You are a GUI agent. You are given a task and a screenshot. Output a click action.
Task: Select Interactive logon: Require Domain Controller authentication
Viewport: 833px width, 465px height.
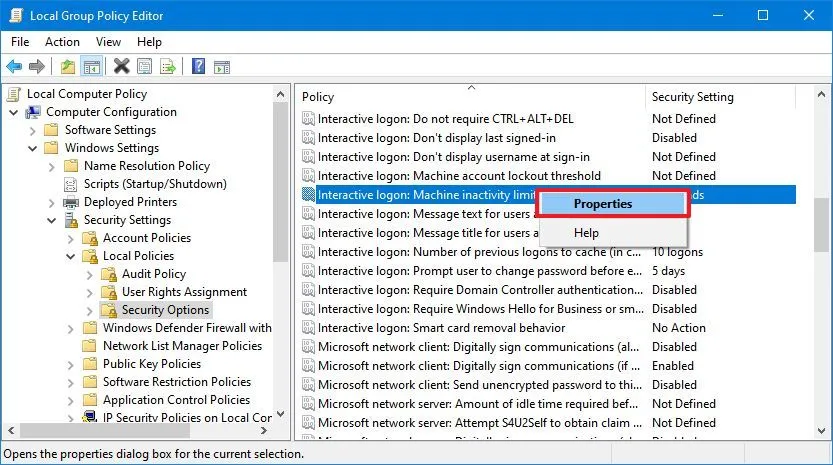click(x=480, y=290)
